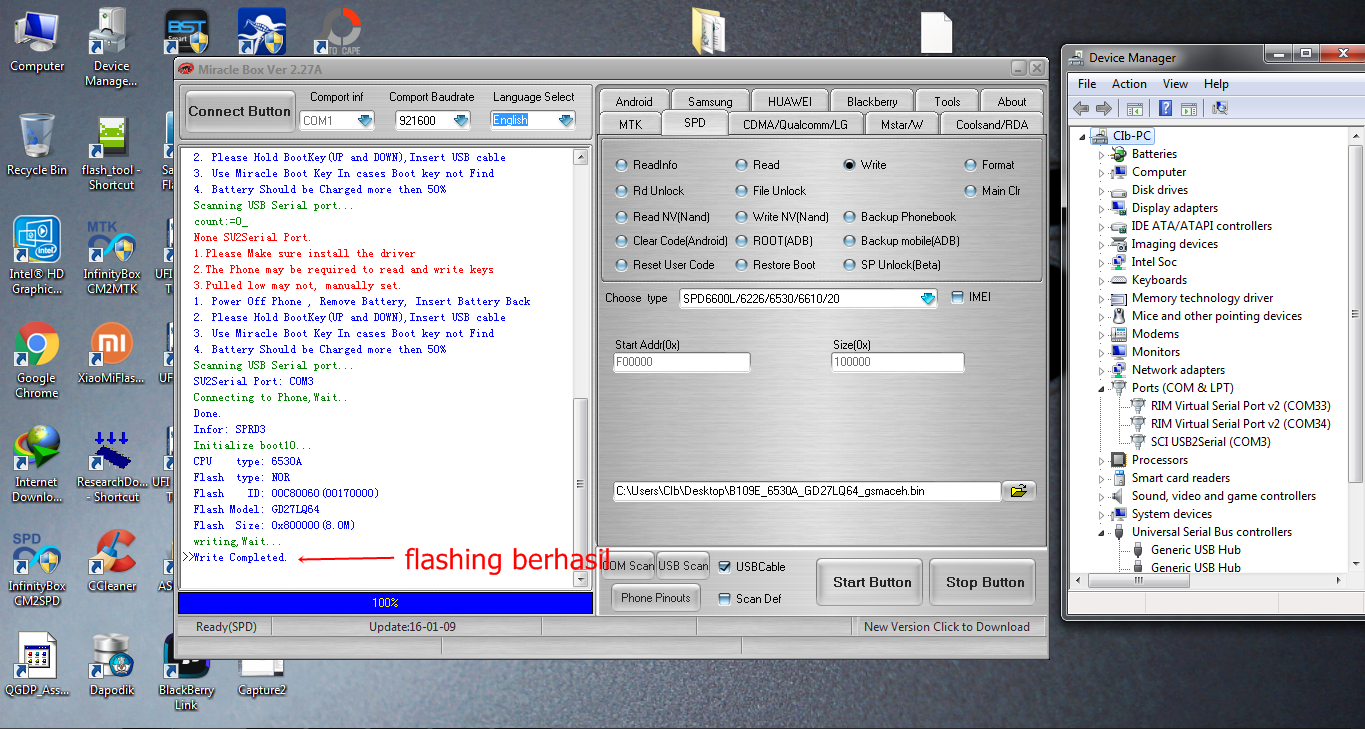Screen dimensions: 1365x729
Task: Switch to the MTK tab
Action: 630,124
